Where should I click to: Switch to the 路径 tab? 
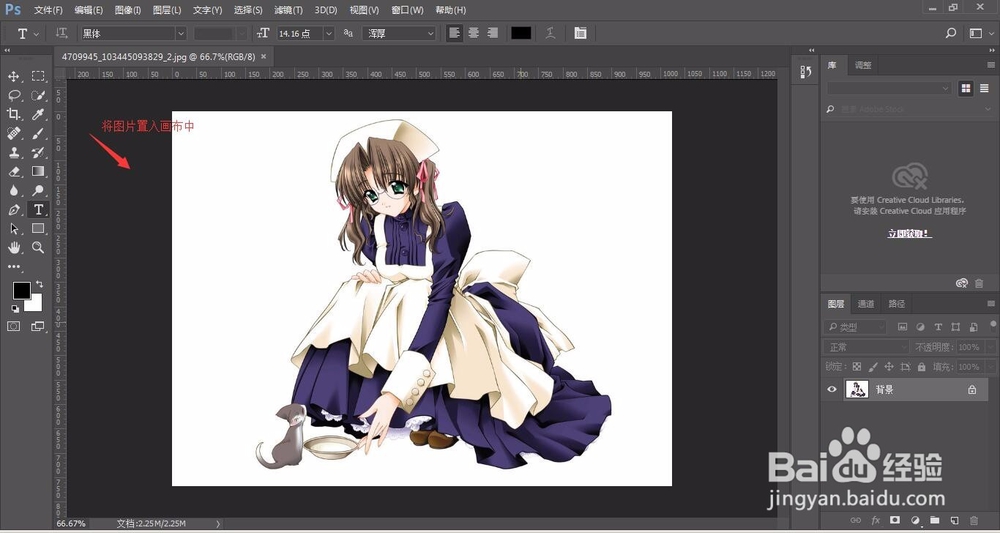[x=897, y=303]
